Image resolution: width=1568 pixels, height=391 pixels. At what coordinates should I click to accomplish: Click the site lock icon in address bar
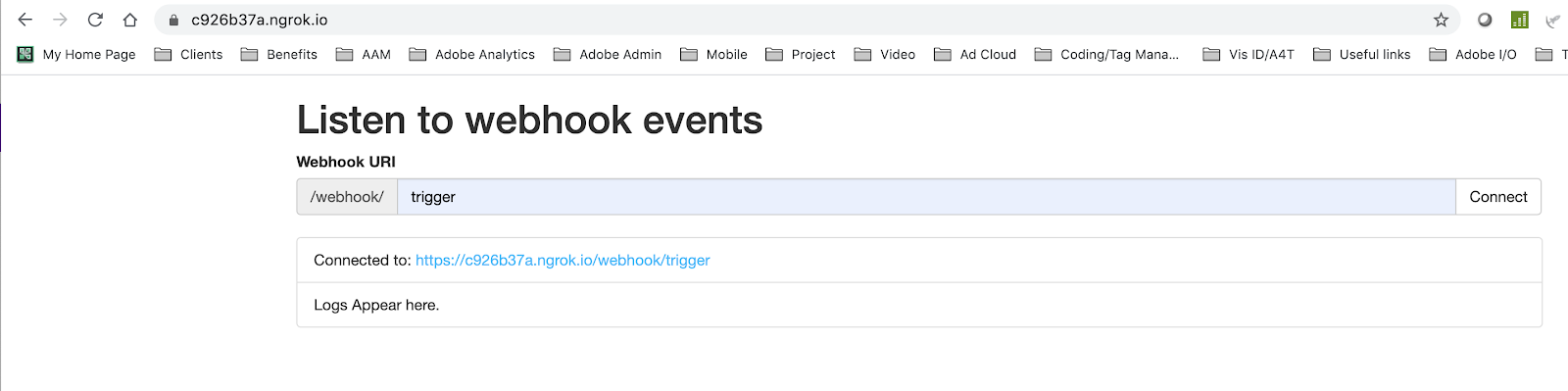(x=174, y=20)
